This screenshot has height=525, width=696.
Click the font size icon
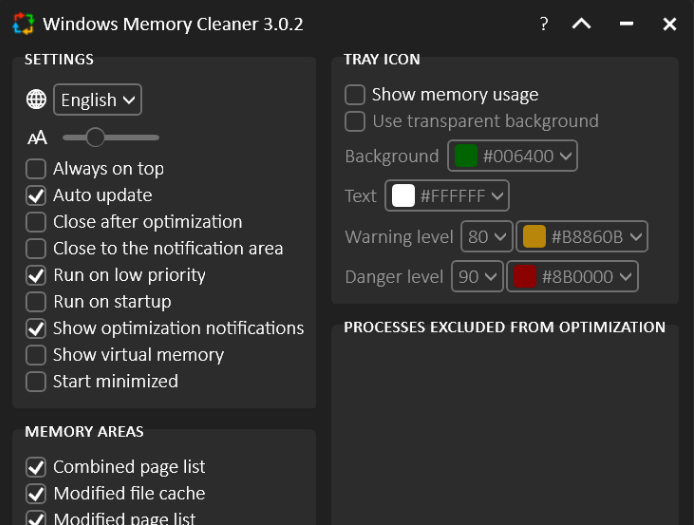click(37, 137)
